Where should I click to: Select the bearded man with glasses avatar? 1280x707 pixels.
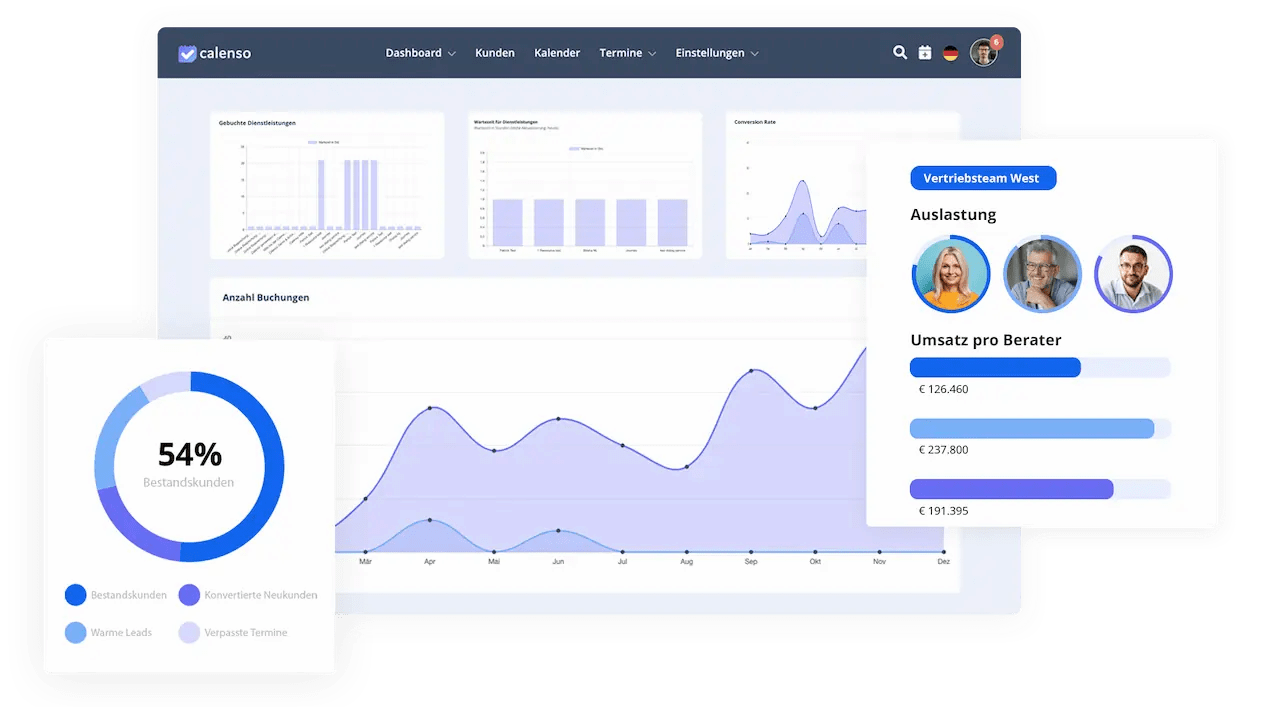(x=1133, y=274)
